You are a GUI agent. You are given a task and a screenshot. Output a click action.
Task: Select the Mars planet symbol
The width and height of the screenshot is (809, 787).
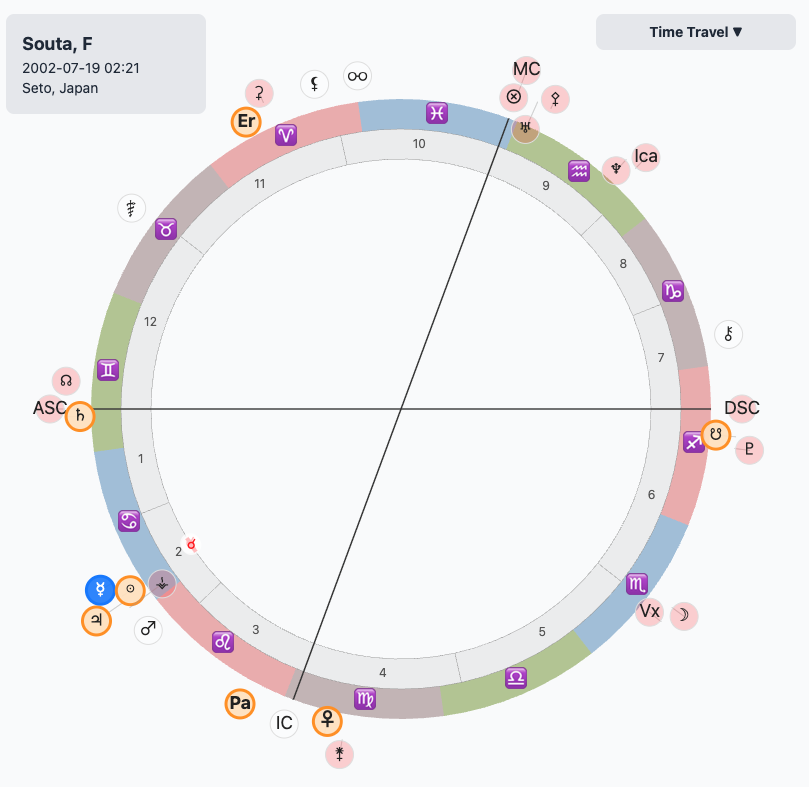coord(148,630)
